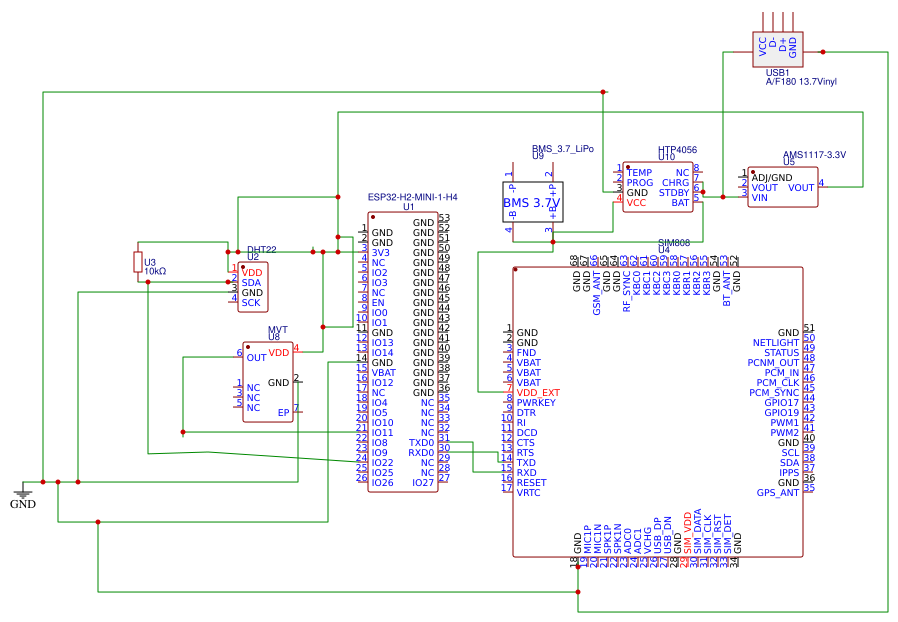This screenshot has height=622, width=898.
Task: Click the EN pin on ESP32
Action: 378,302
